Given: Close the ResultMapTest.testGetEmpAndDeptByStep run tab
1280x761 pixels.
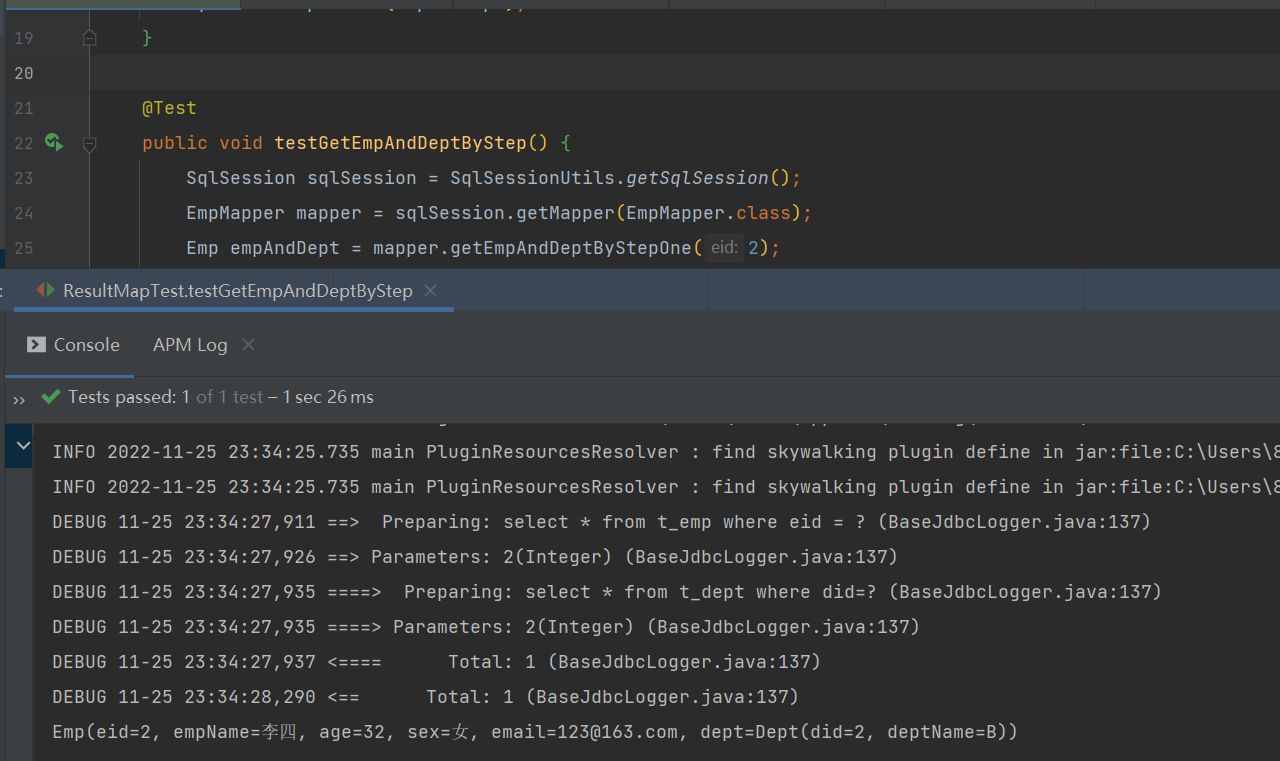Looking at the screenshot, I should click(431, 291).
